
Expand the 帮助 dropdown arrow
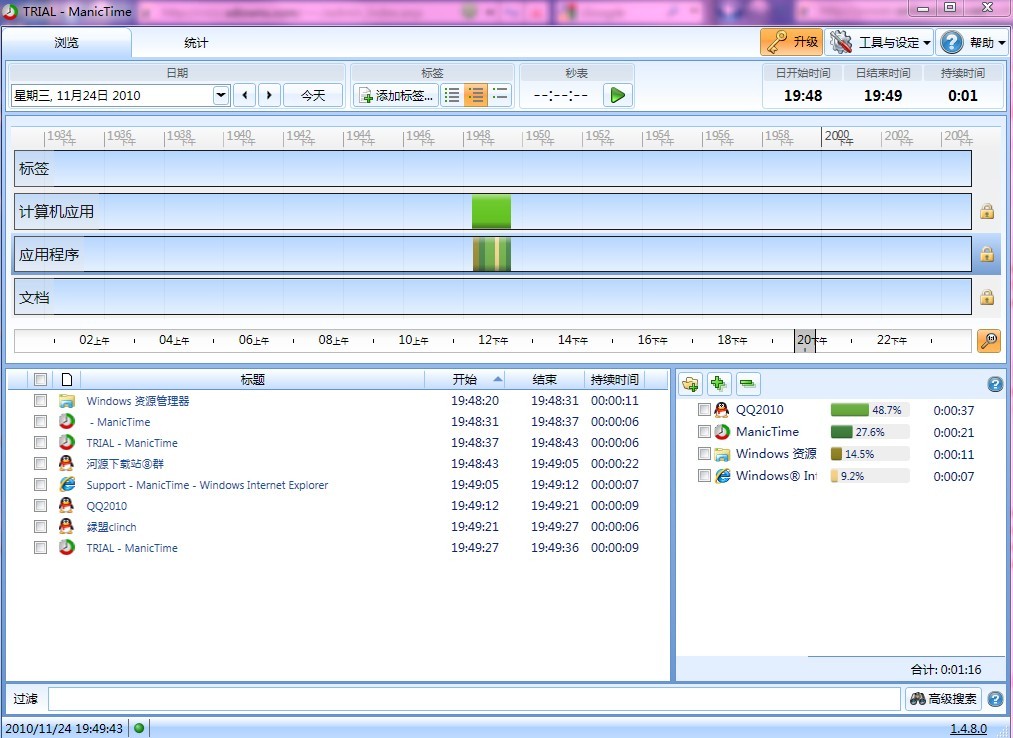pos(1002,43)
